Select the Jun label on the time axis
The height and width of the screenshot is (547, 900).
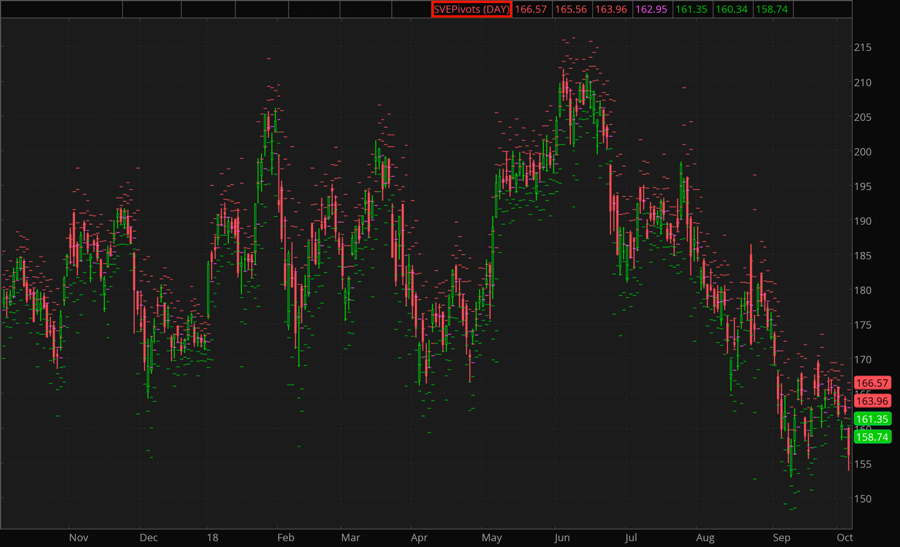562,537
